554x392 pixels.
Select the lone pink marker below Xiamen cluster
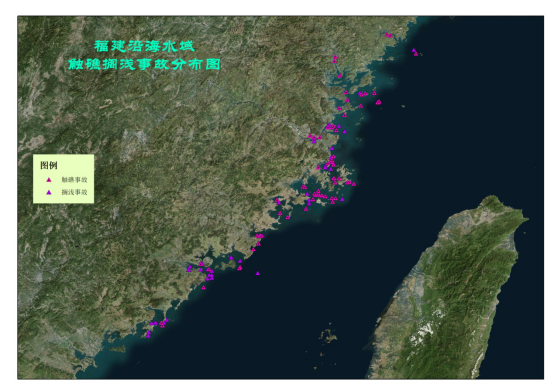coord(204,287)
